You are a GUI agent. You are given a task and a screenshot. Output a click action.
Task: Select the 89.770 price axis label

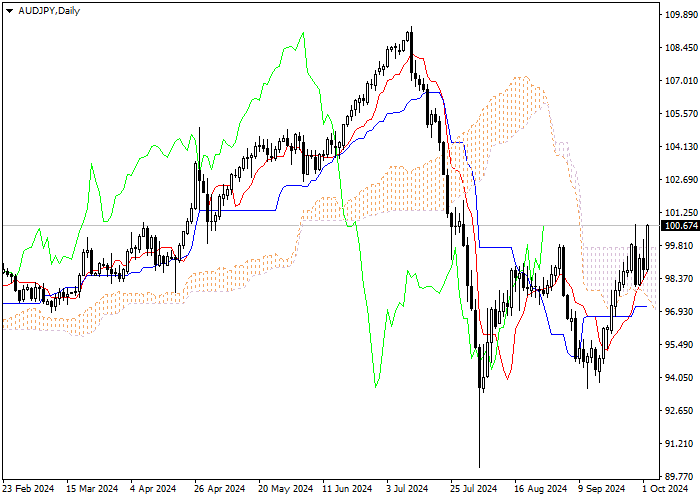681,476
